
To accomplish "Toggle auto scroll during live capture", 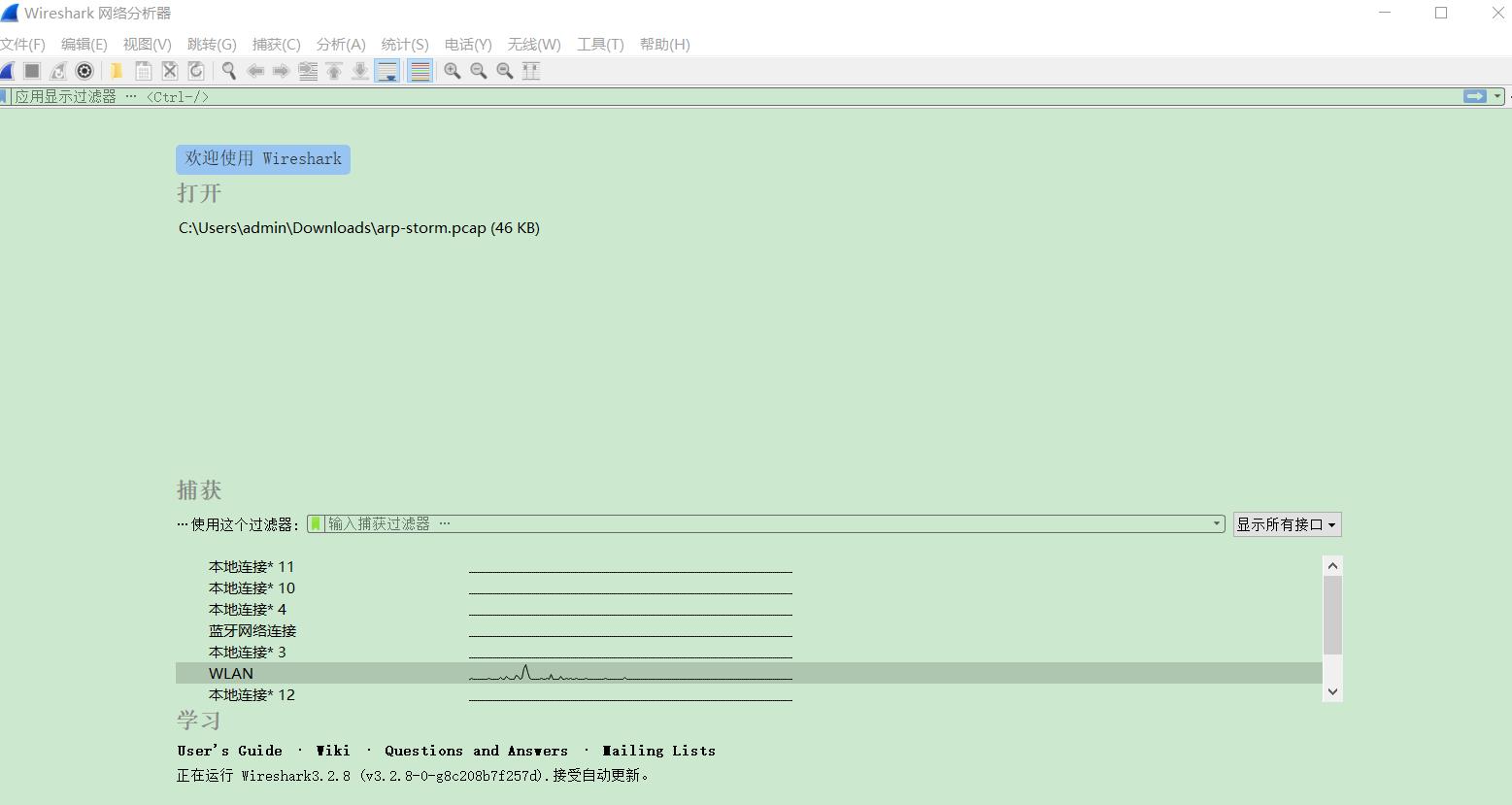I will pos(386,71).
